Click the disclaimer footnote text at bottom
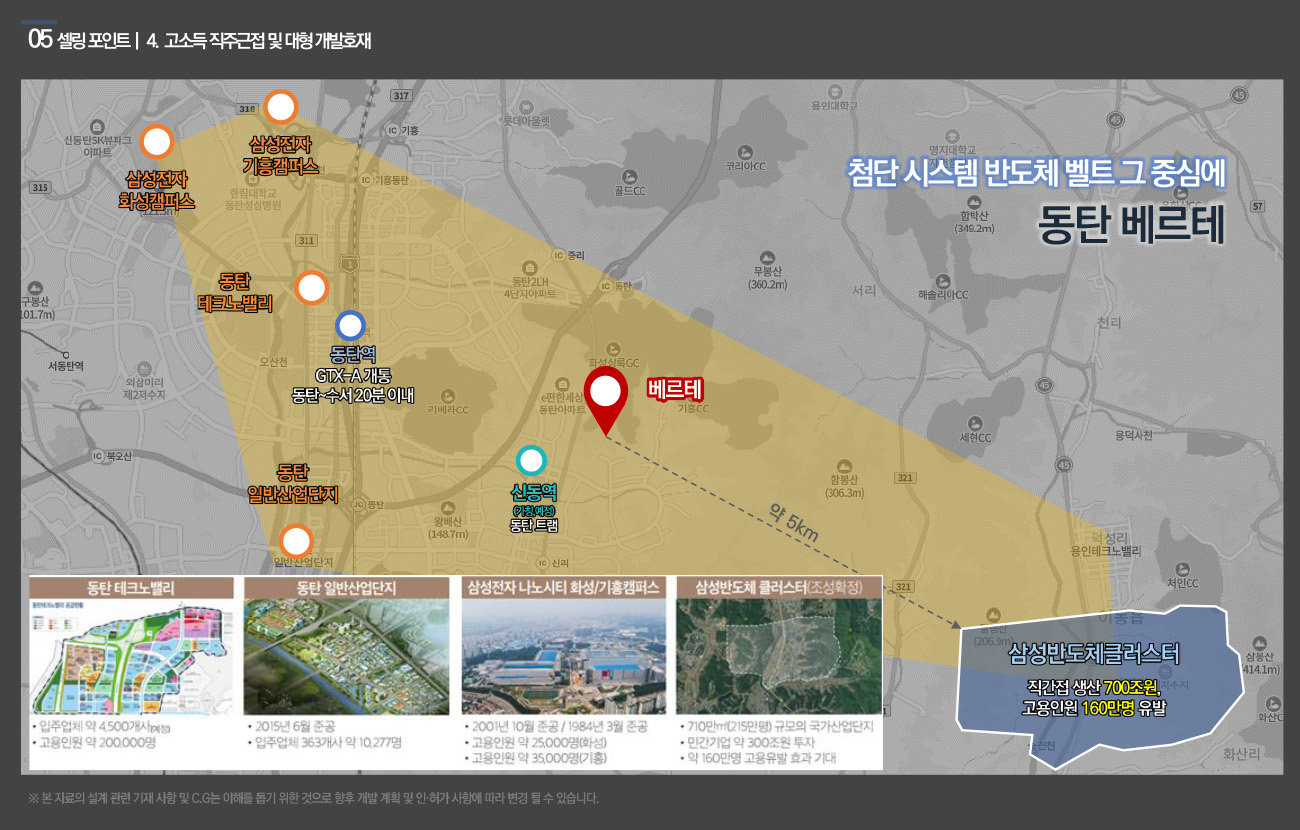The width and height of the screenshot is (1300, 830). pyautogui.click(x=314, y=798)
